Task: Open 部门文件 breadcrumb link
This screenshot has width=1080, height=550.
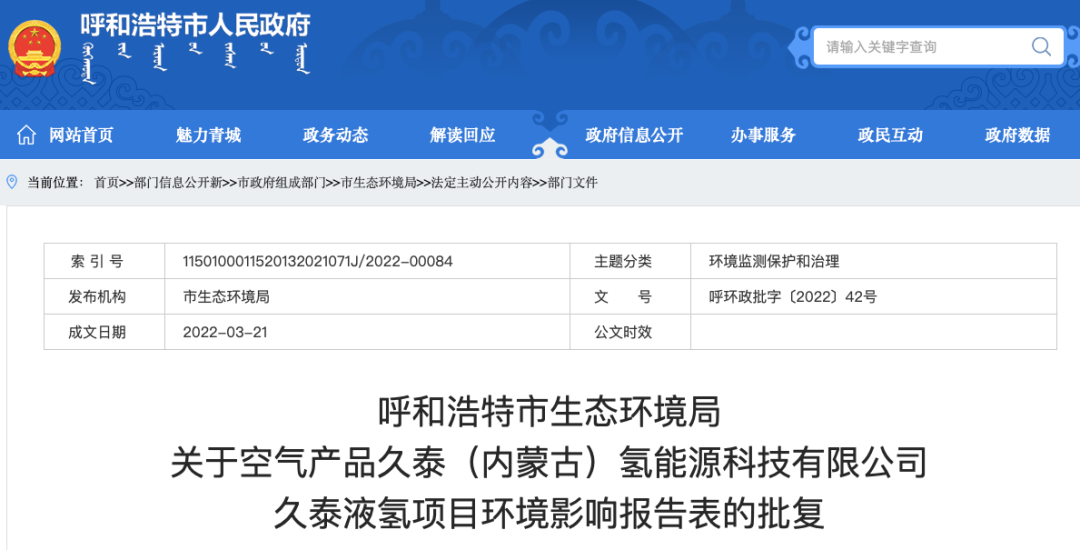Action: [x=572, y=182]
